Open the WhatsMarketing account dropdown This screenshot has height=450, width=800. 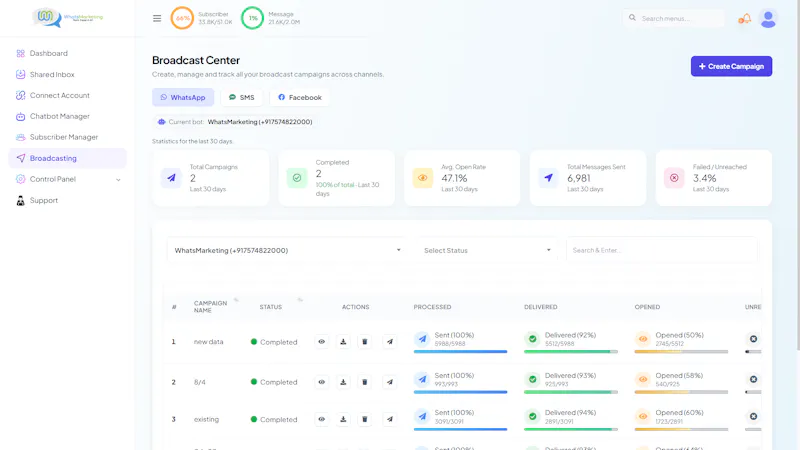tap(286, 251)
